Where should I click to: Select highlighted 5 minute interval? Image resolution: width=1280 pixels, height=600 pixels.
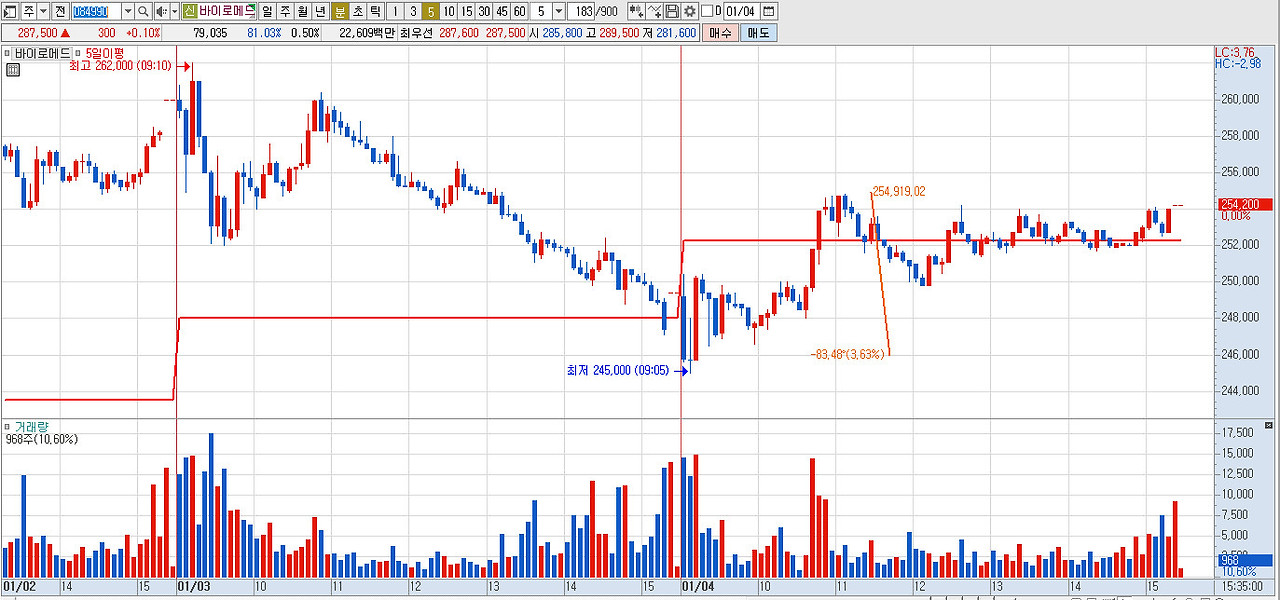[x=431, y=11]
